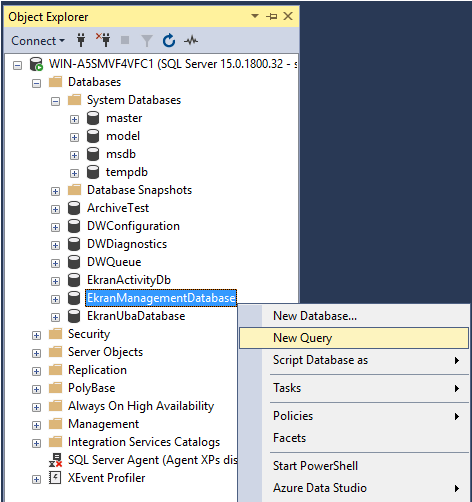Expand the EkranActivityDb database node

[x=55, y=281]
